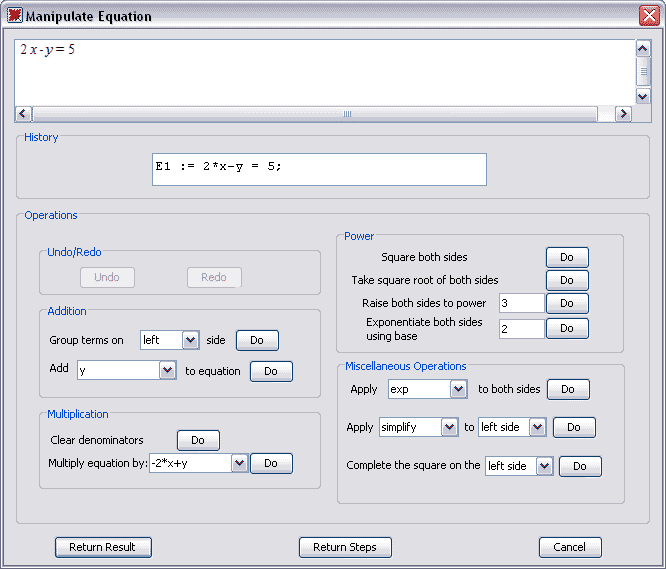Click the Cancel button

click(570, 547)
